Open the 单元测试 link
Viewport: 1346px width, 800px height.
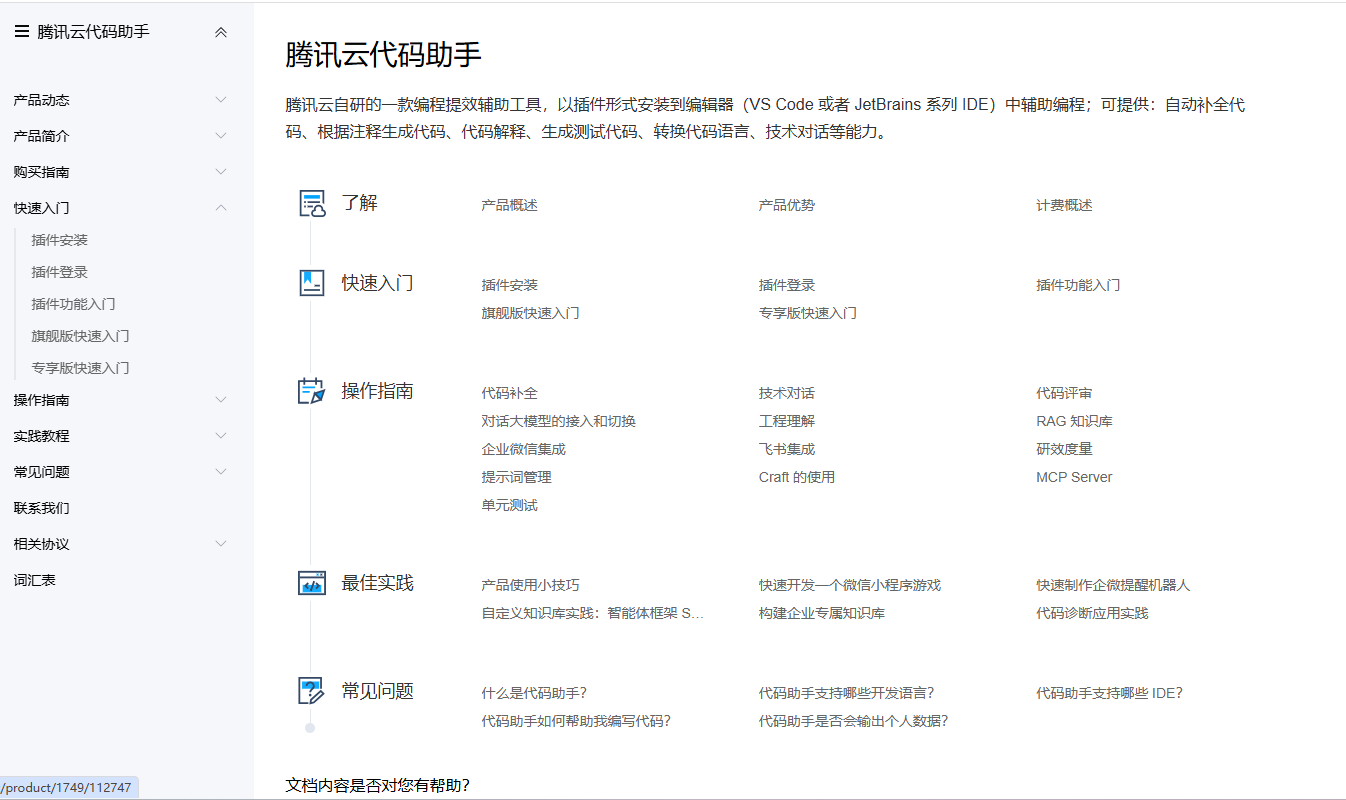pos(510,505)
